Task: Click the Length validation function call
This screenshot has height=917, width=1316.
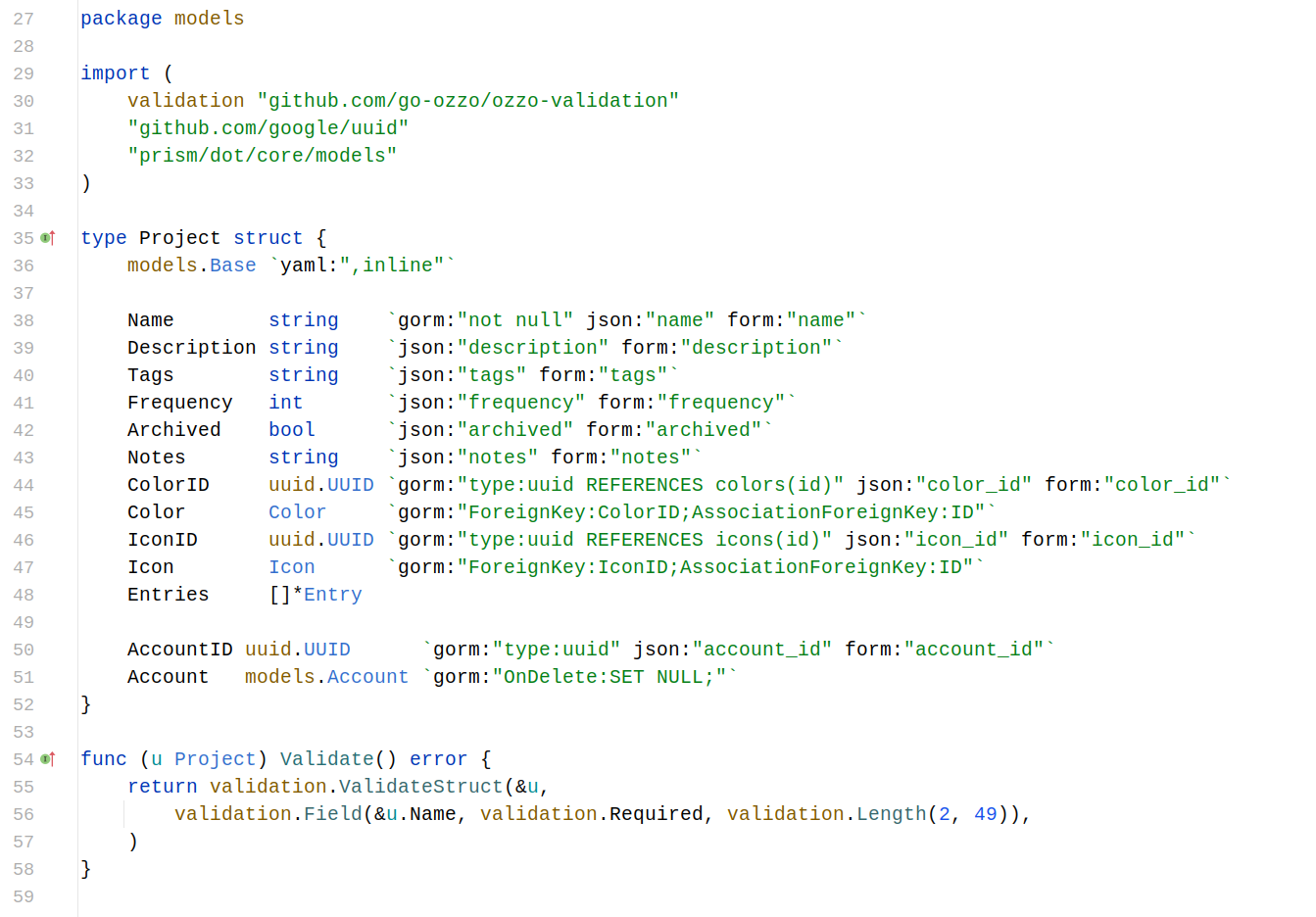Action: [891, 814]
